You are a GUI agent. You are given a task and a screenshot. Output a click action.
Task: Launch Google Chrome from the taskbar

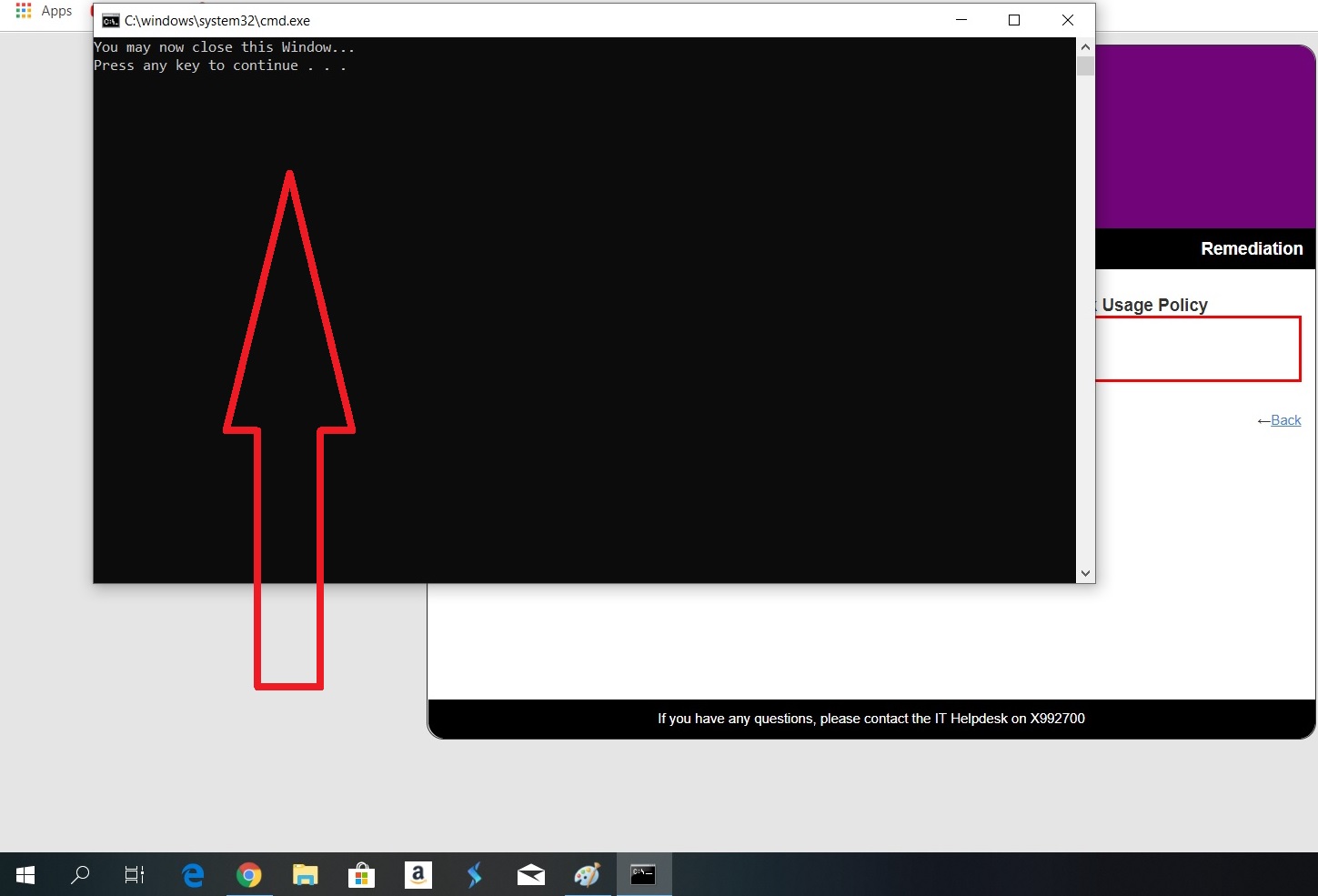[248, 875]
